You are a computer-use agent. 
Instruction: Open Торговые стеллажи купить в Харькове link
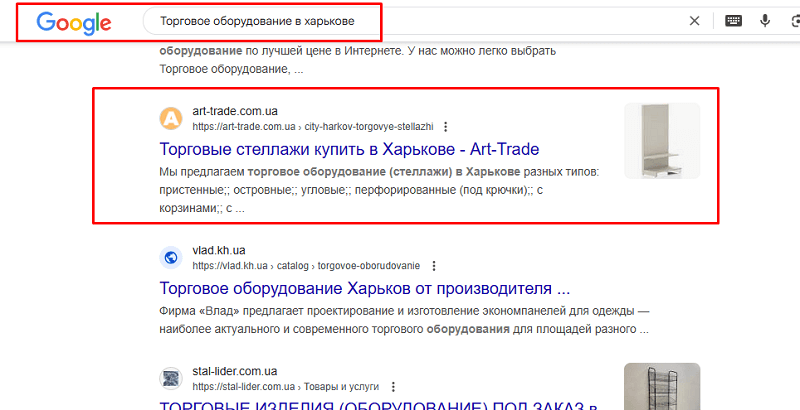pos(349,149)
